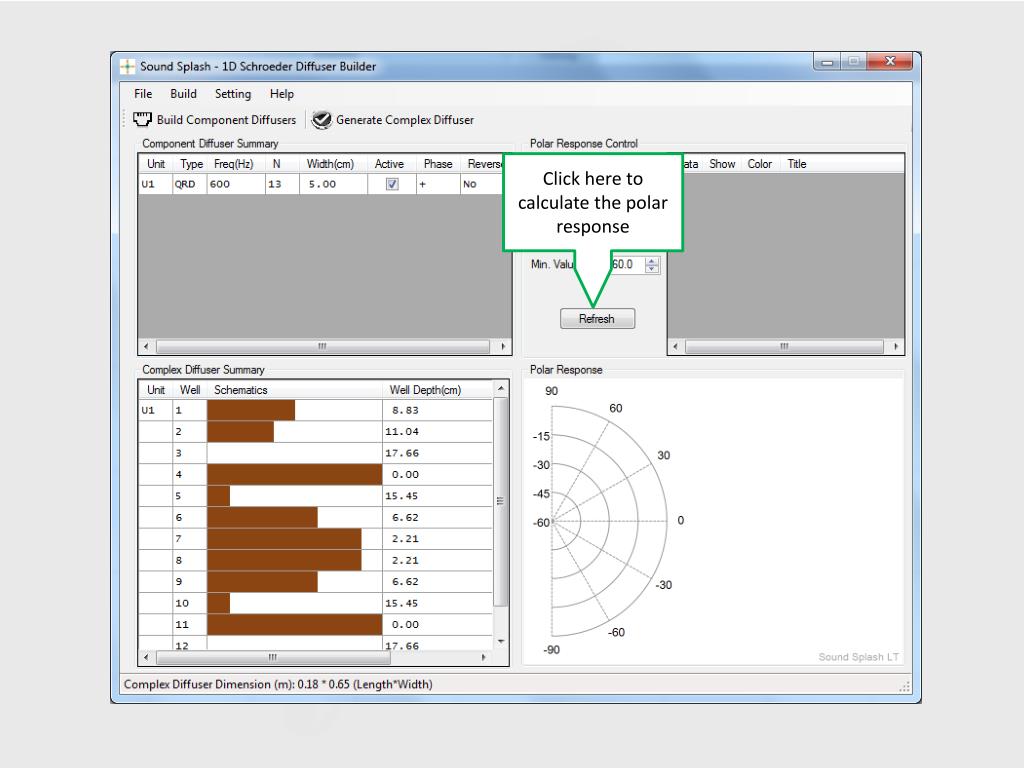Select the QRD type cell
The height and width of the screenshot is (768, 1024).
(x=189, y=184)
